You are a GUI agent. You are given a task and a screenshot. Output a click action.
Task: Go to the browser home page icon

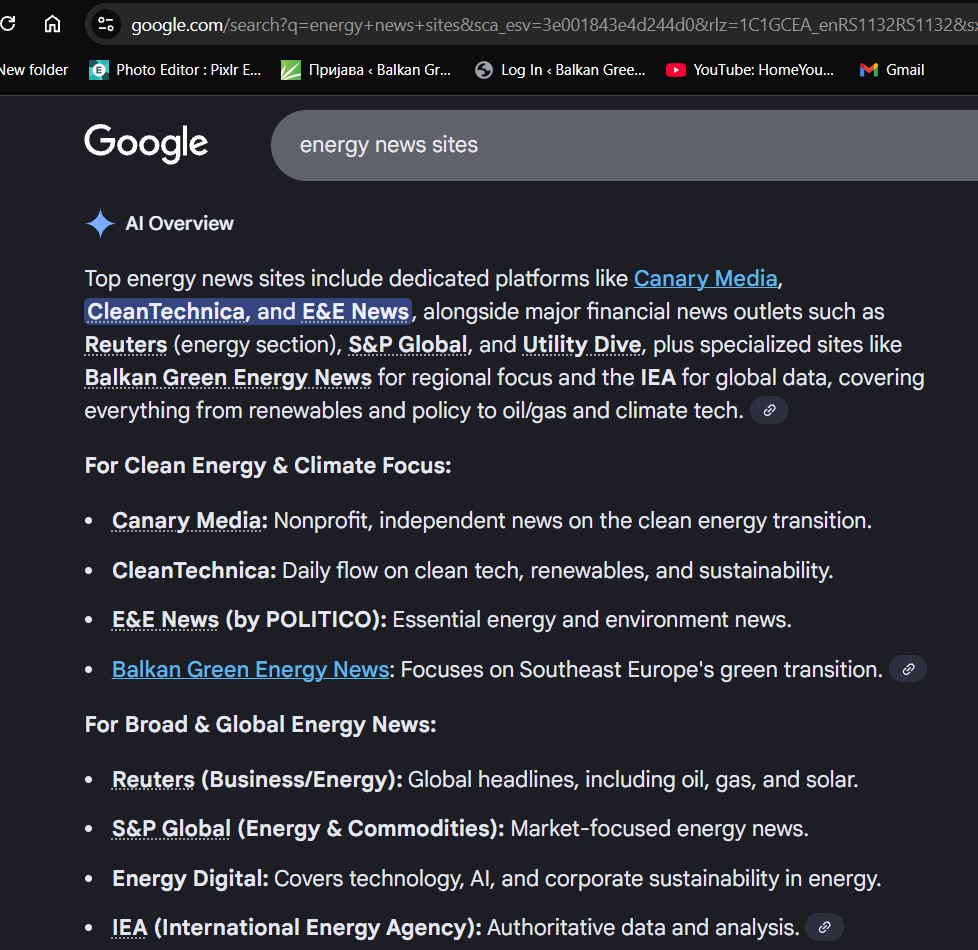[52, 24]
